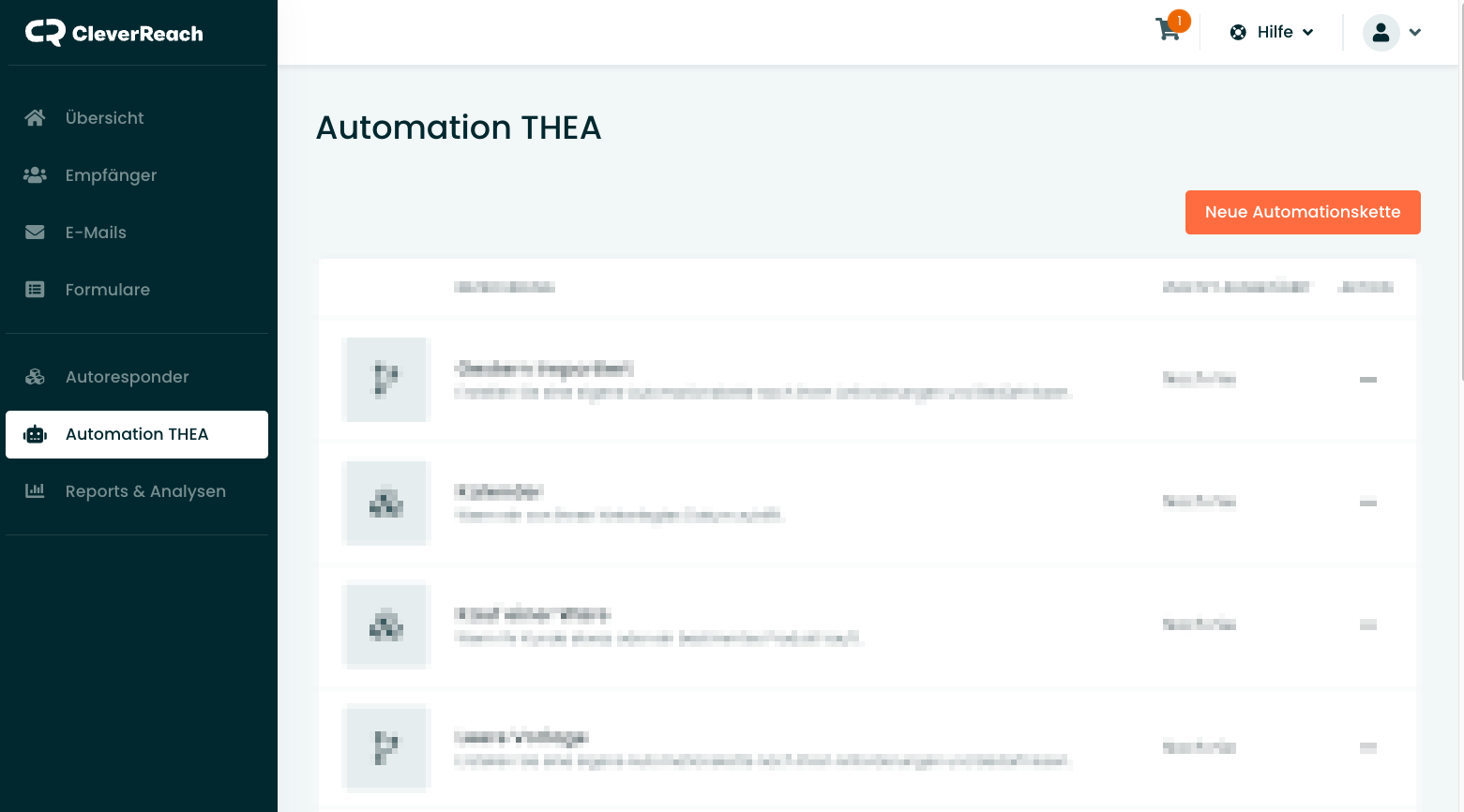Click the Formulare list icon
Image resolution: width=1464 pixels, height=812 pixels.
[35, 290]
